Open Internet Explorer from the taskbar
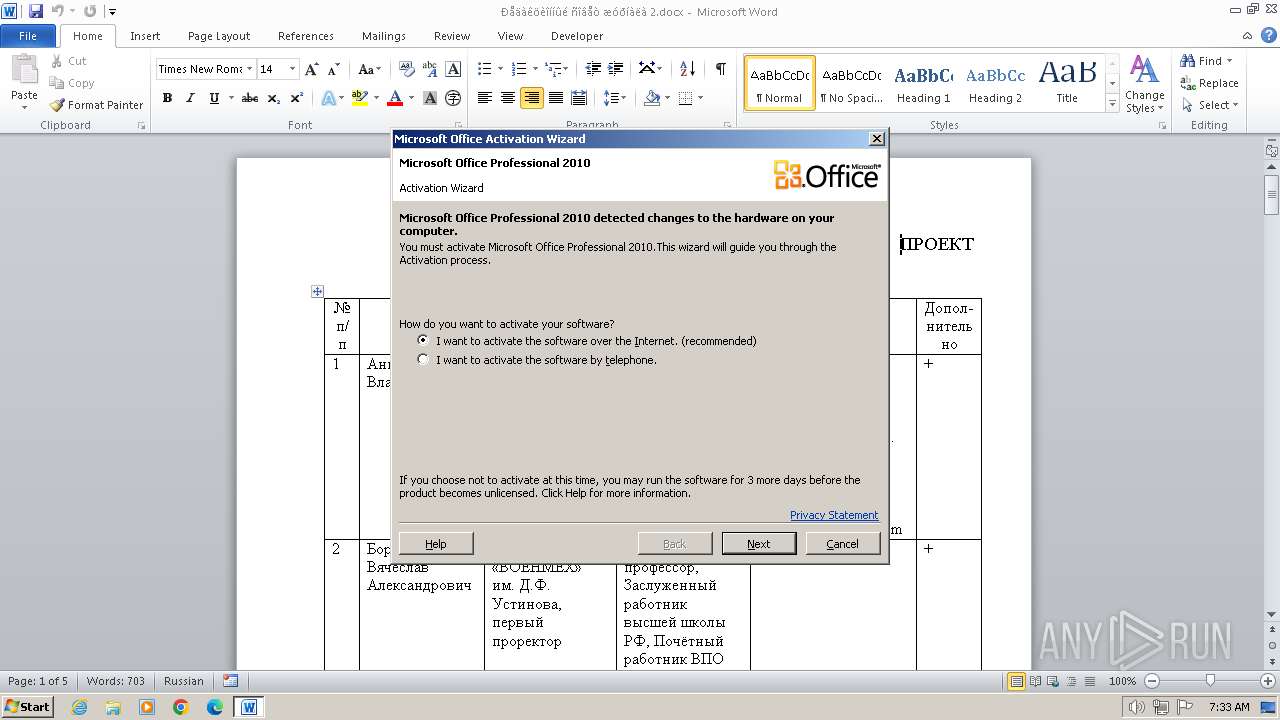1280x720 pixels. [x=79, y=707]
